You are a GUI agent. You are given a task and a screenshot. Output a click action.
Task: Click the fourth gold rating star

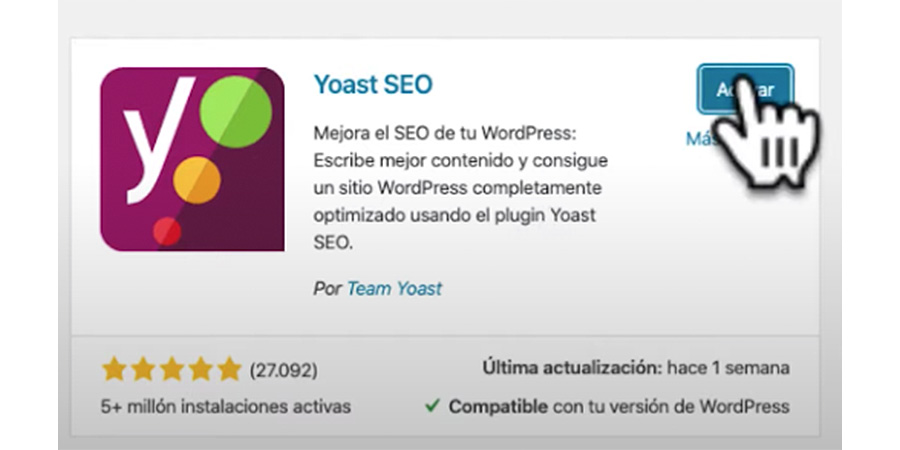200,369
